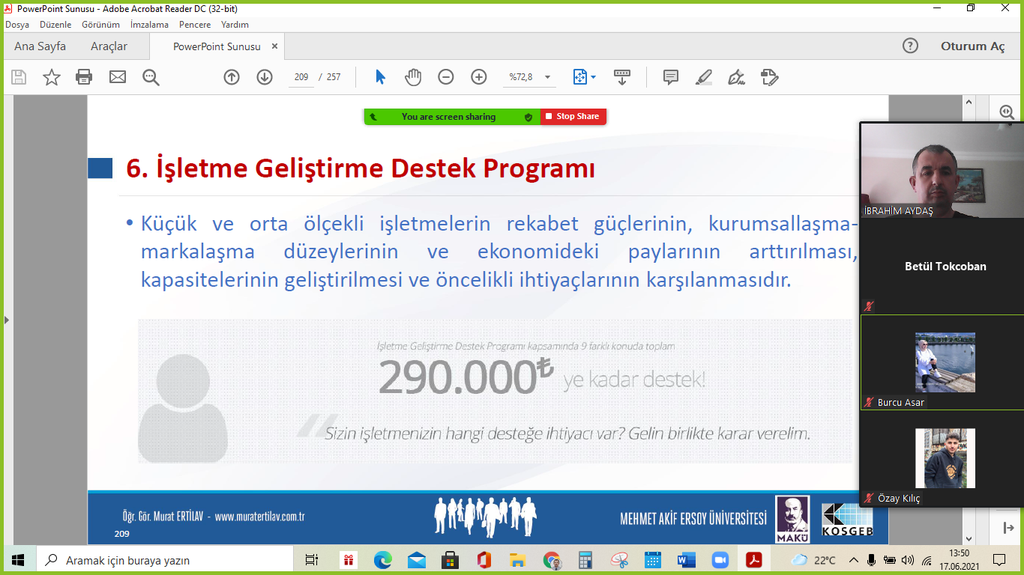The height and width of the screenshot is (575, 1024).
Task: Open the help question mark icon
Action: click(910, 46)
